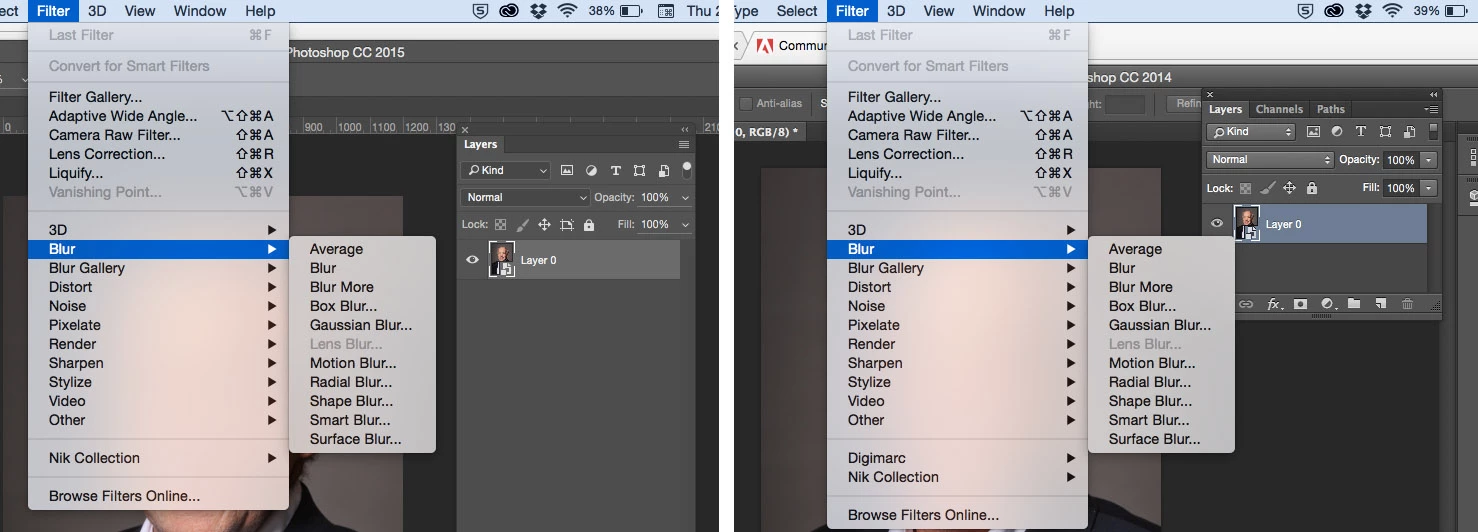Open Window menu in CC 2015 menu bar
The image size is (1478, 532).
[x=200, y=11]
